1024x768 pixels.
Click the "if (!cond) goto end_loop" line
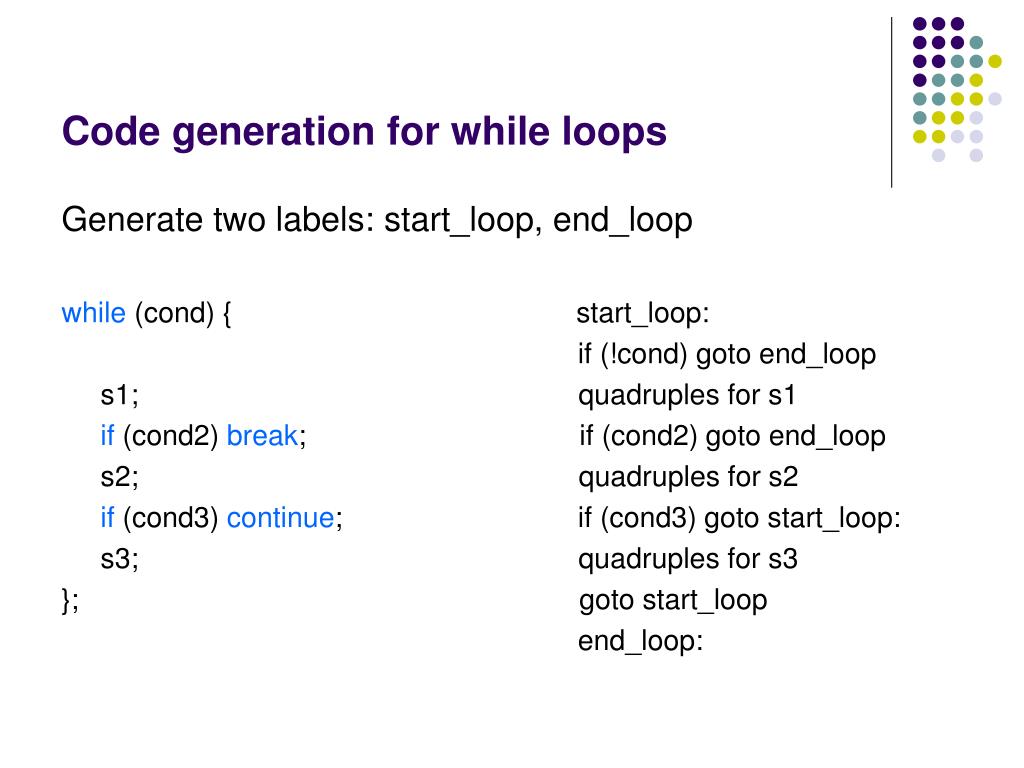(727, 354)
